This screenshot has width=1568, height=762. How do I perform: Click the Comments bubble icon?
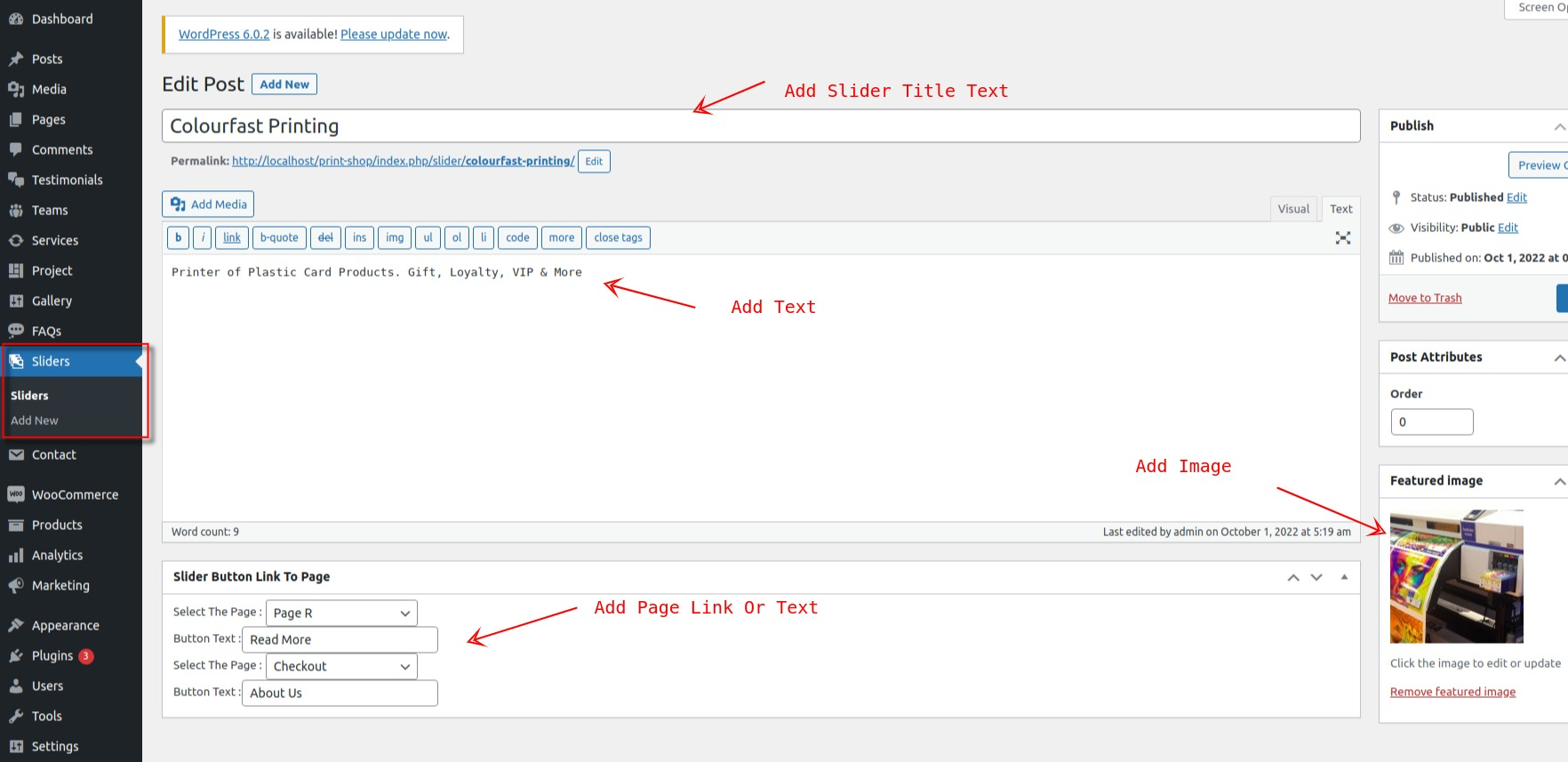[16, 149]
